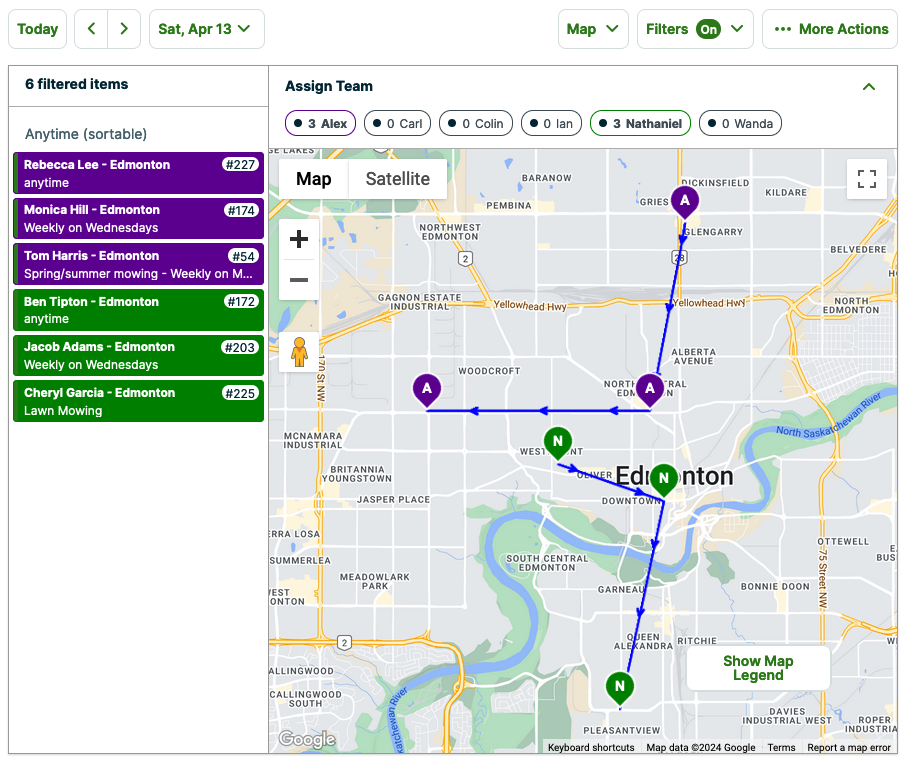Open the More Actions menu
This screenshot has height=762, width=904.
coord(829,29)
